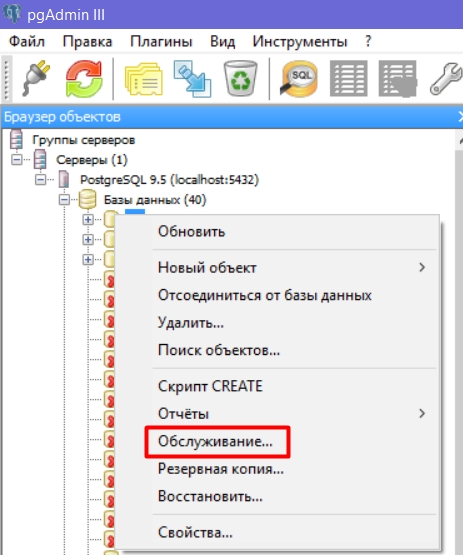Image resolution: width=463 pixels, height=555 pixels.
Task: Open the Отчёты submenu
Action: pyautogui.click(x=278, y=414)
